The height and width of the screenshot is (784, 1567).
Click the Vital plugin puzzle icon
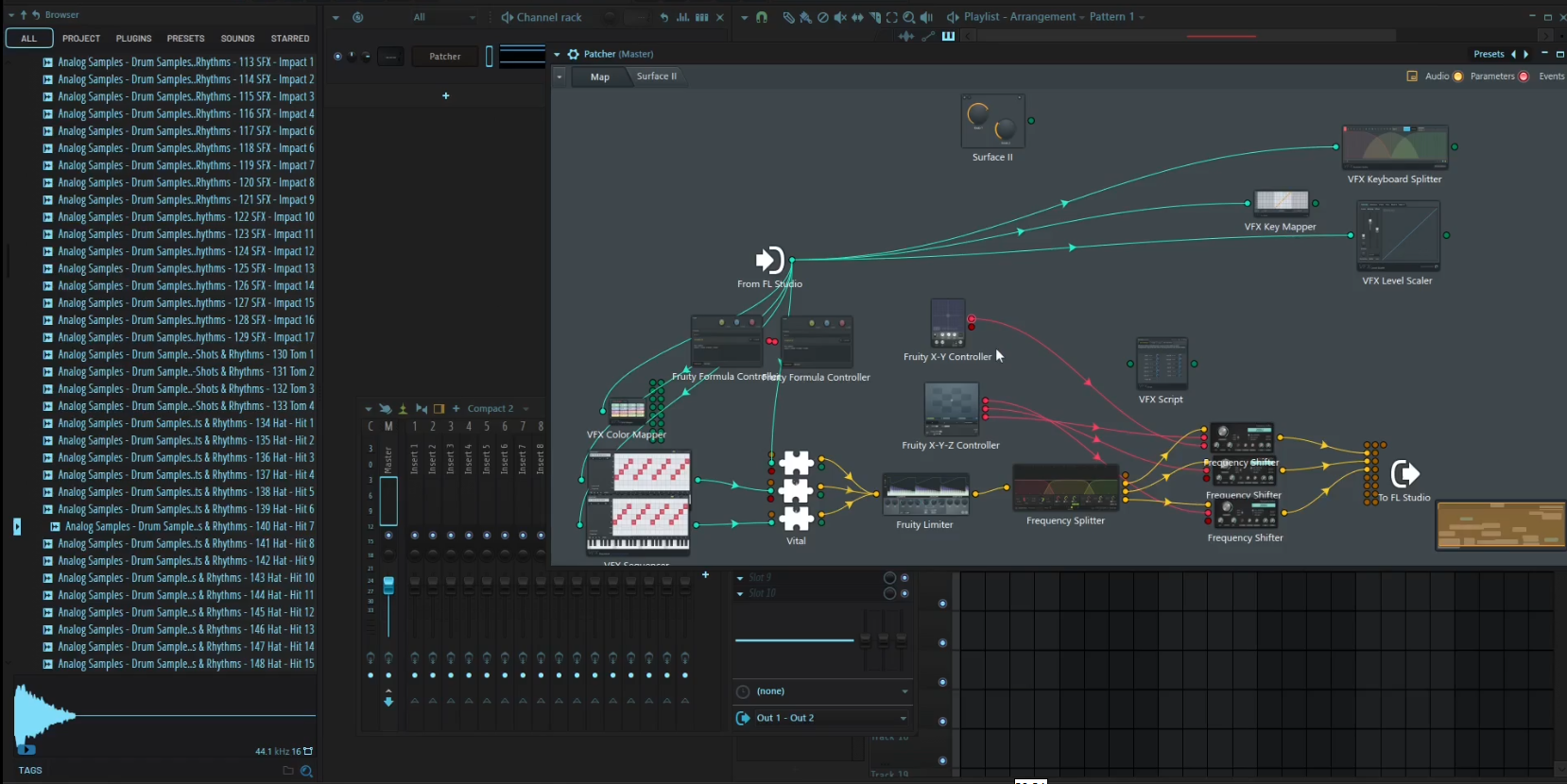pyautogui.click(x=796, y=490)
